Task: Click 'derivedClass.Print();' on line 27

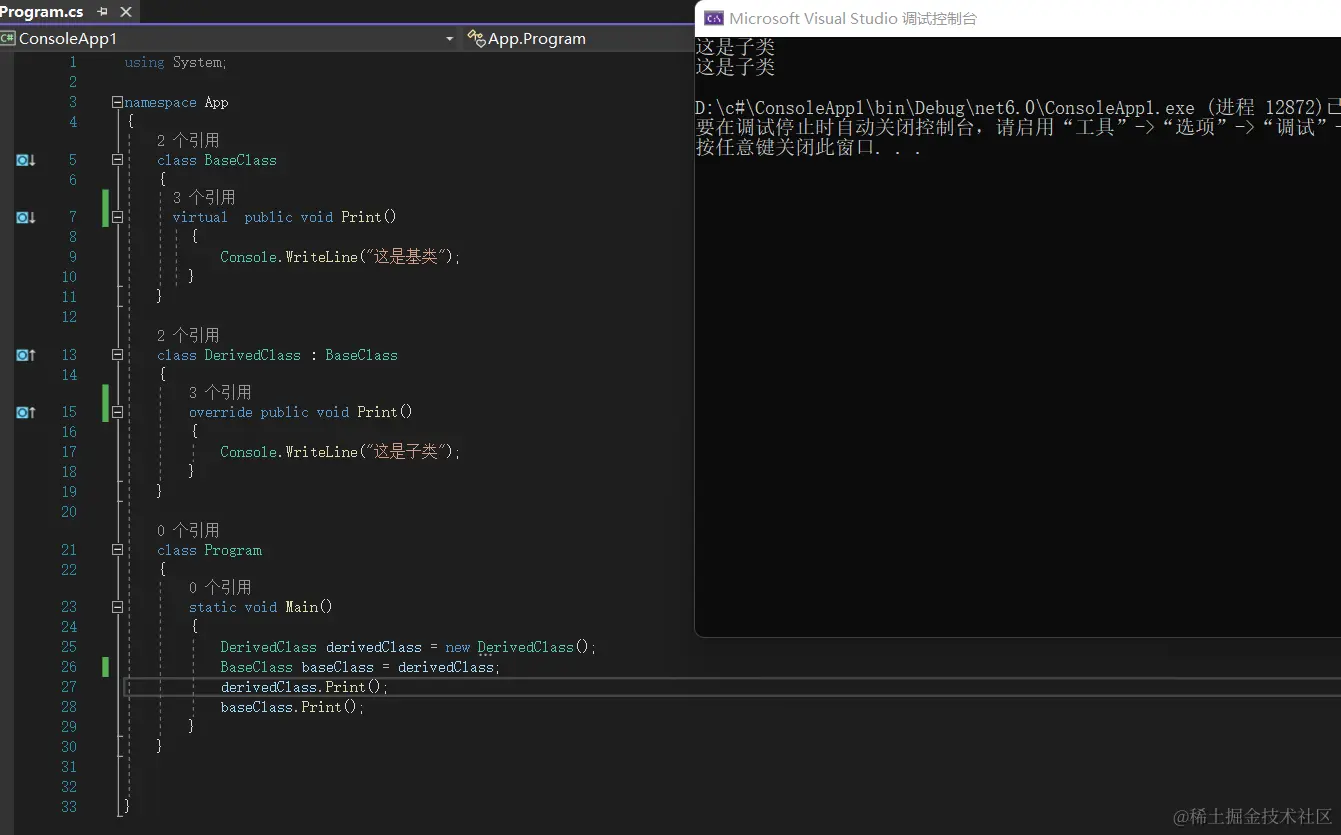Action: (x=304, y=687)
